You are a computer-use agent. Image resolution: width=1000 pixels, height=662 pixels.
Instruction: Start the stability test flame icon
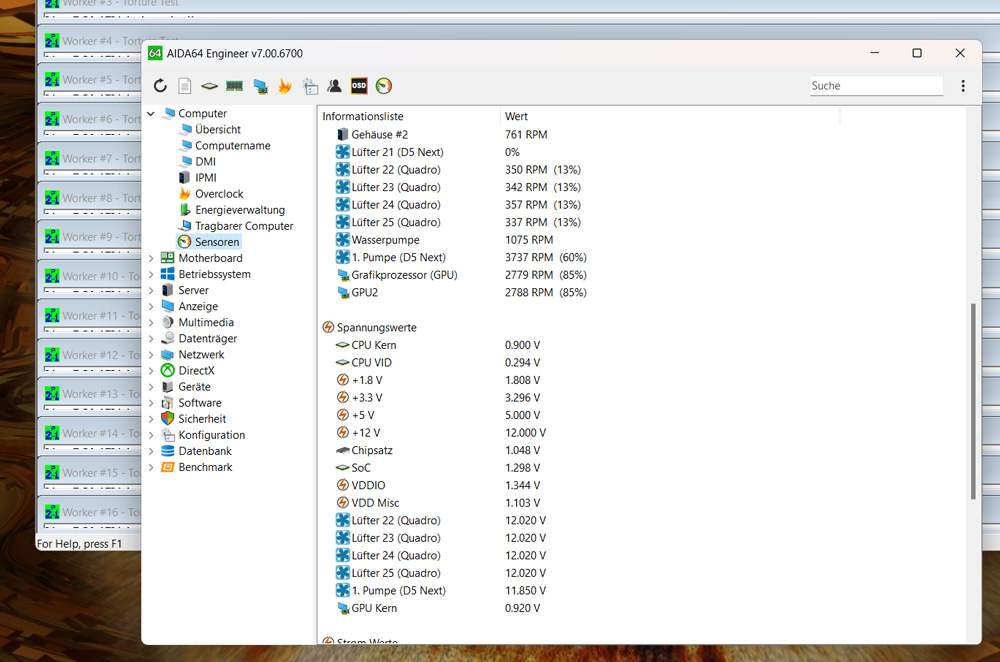284,85
